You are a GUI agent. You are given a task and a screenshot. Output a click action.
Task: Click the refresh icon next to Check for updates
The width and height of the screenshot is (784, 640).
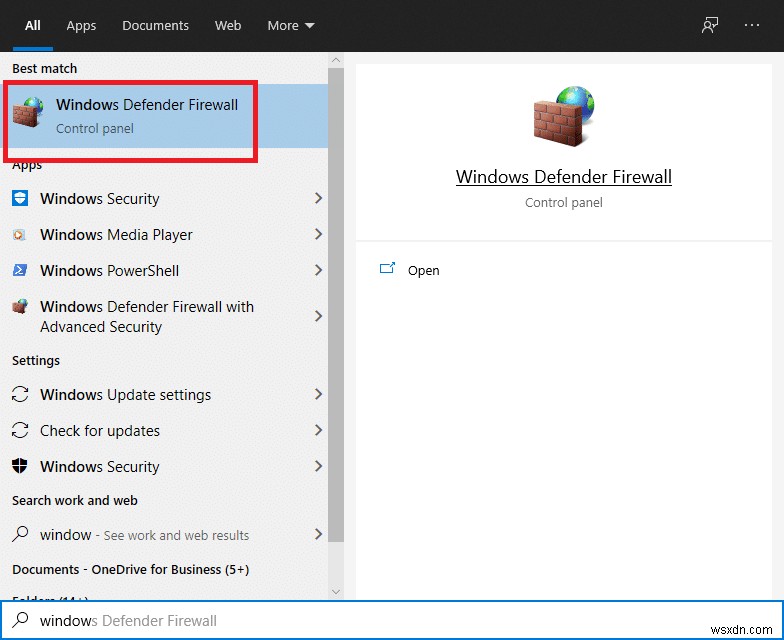pyautogui.click(x=20, y=430)
